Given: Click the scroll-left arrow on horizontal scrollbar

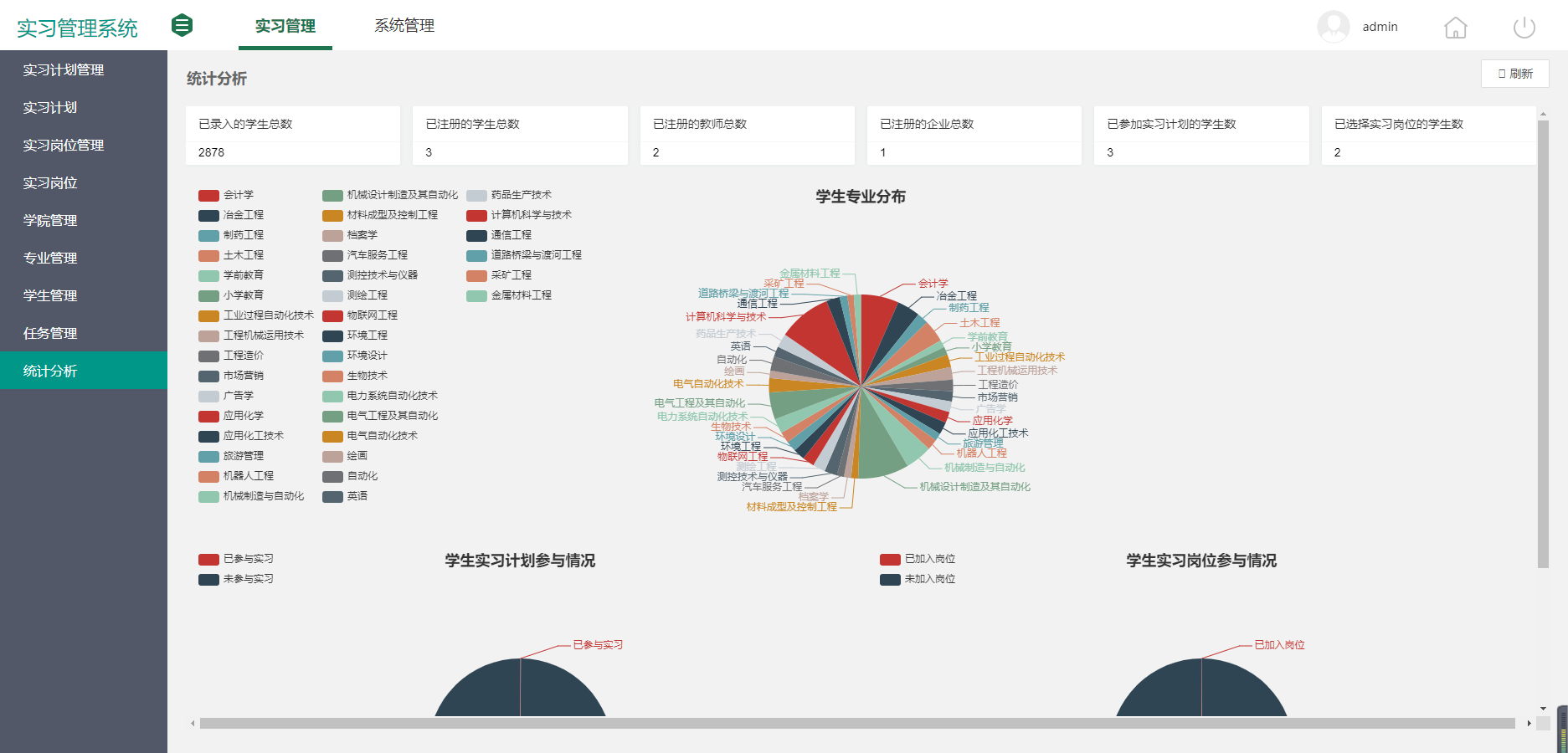Looking at the screenshot, I should pos(193,724).
